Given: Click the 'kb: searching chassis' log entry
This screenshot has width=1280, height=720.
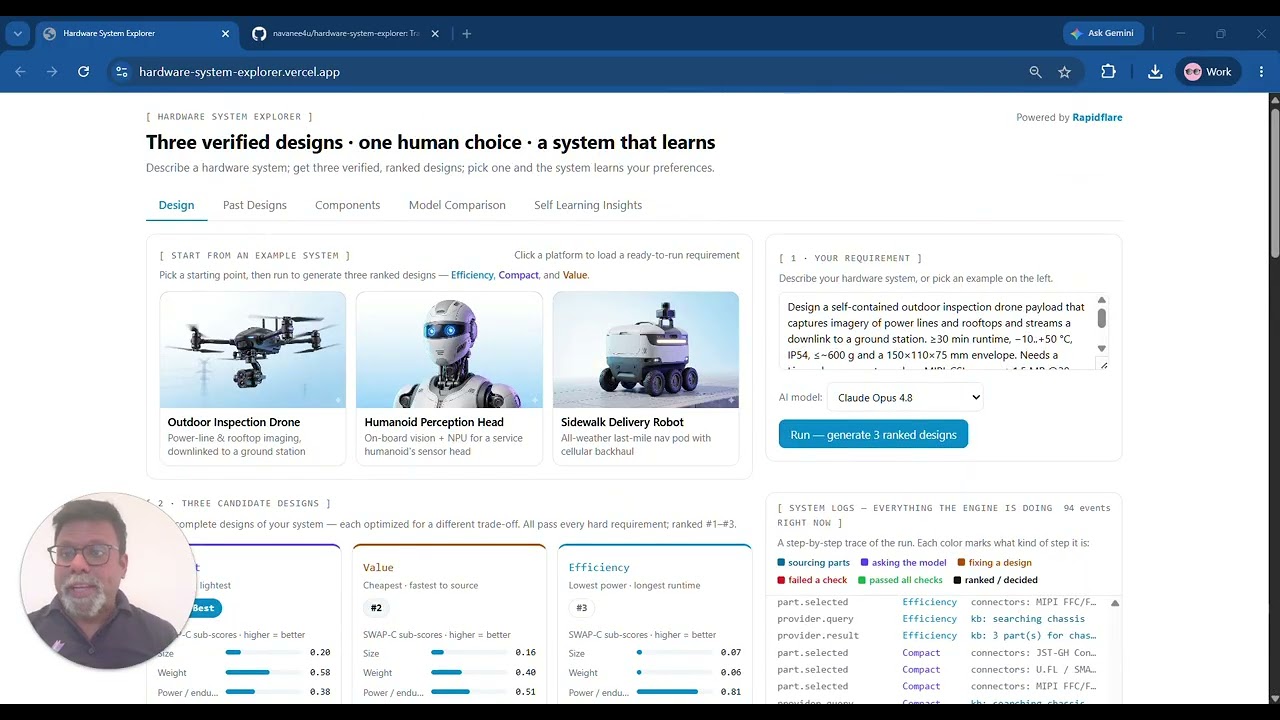Looking at the screenshot, I should (1028, 619).
